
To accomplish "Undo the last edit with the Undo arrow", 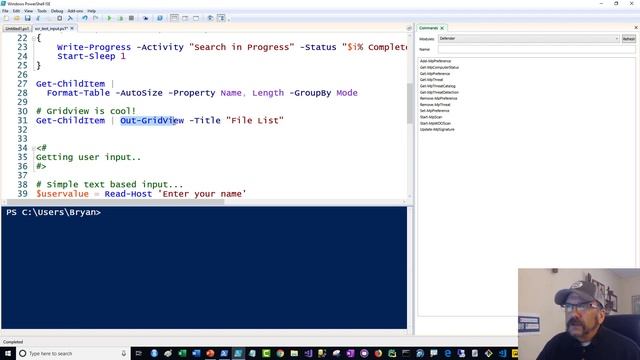I will pos(84,18).
